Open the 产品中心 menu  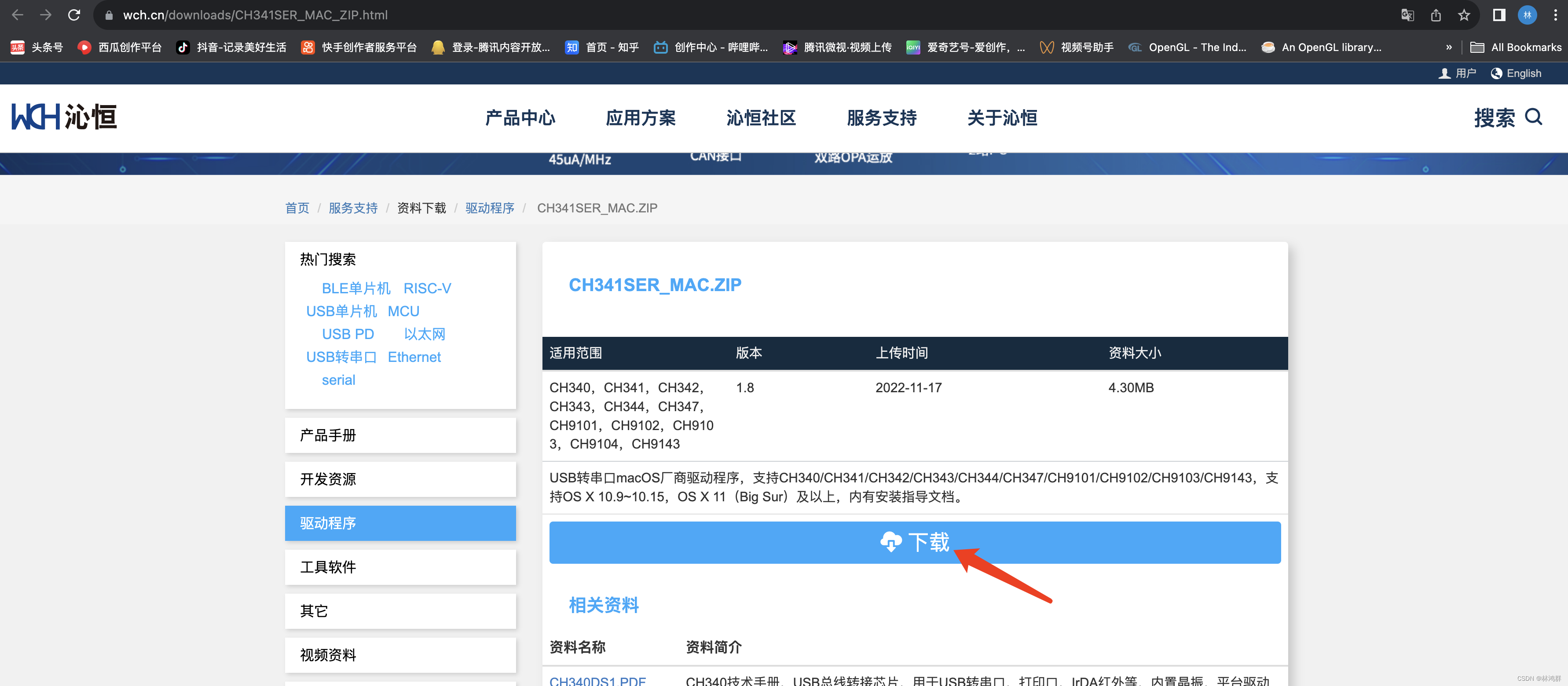(520, 118)
